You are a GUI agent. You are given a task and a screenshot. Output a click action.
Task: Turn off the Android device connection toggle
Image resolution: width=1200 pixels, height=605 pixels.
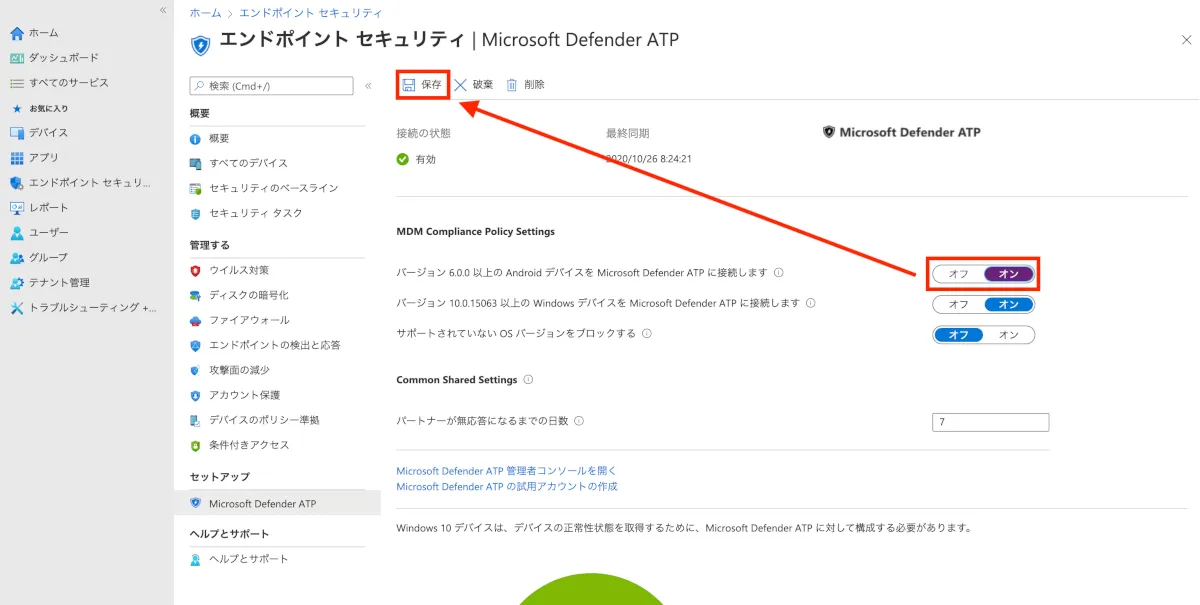(959, 273)
